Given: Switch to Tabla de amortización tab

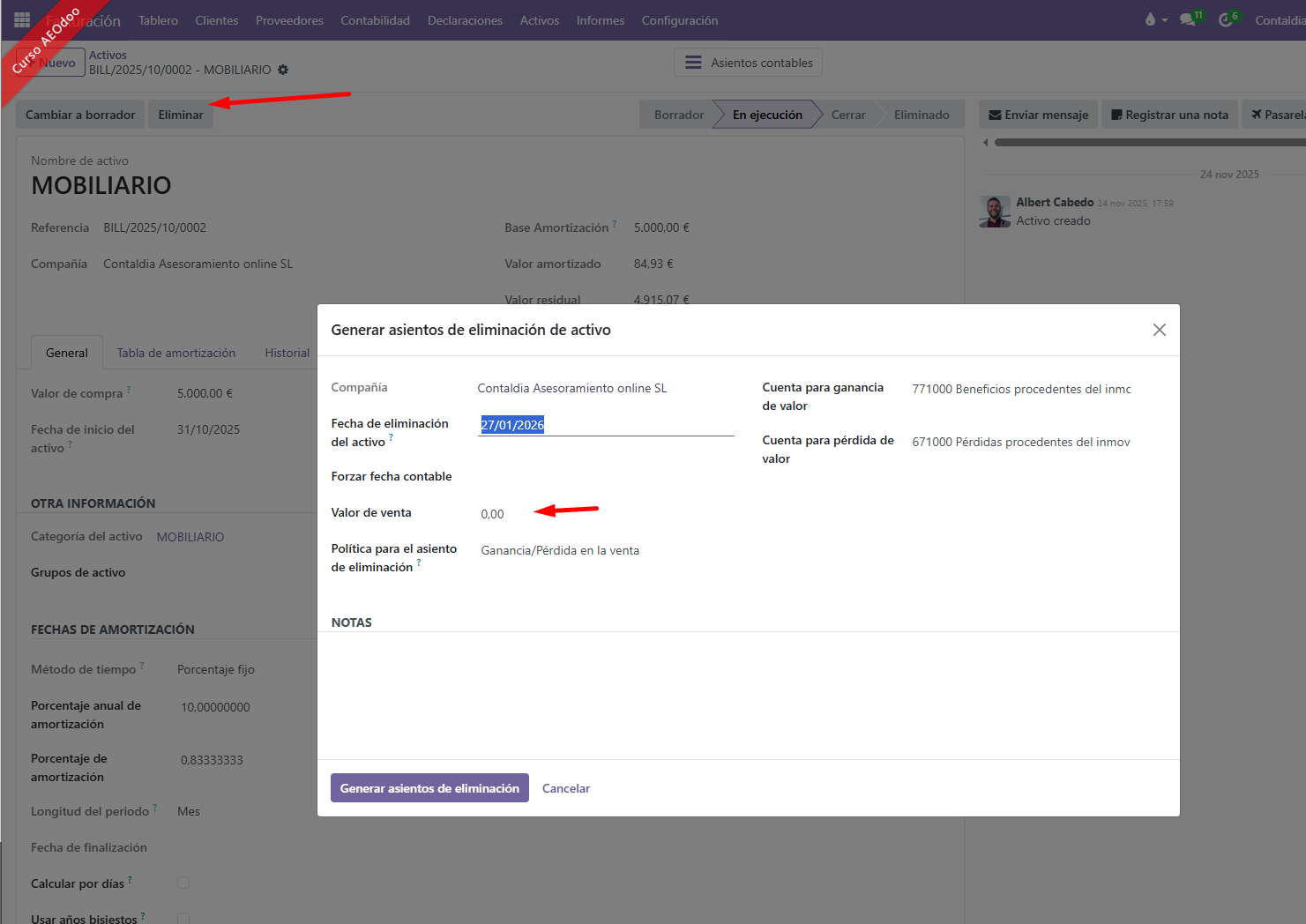Looking at the screenshot, I should pyautogui.click(x=176, y=353).
